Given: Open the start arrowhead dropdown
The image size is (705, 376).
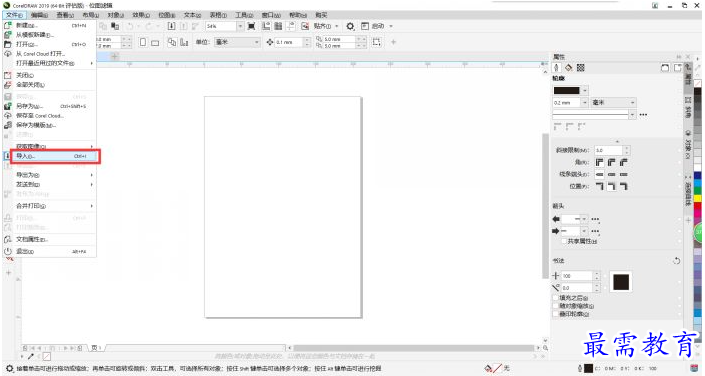Looking at the screenshot, I should (584, 219).
